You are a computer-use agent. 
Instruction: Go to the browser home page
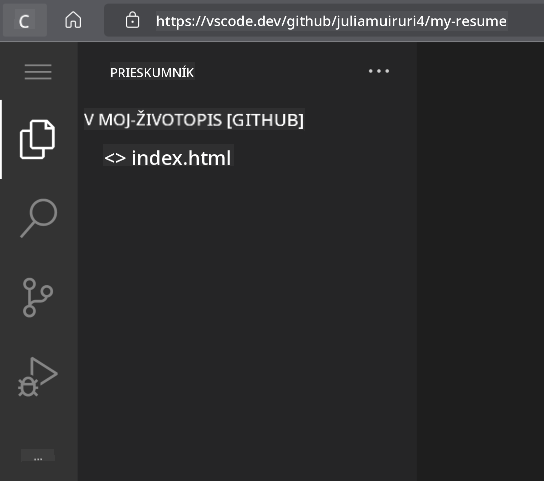tap(73, 20)
